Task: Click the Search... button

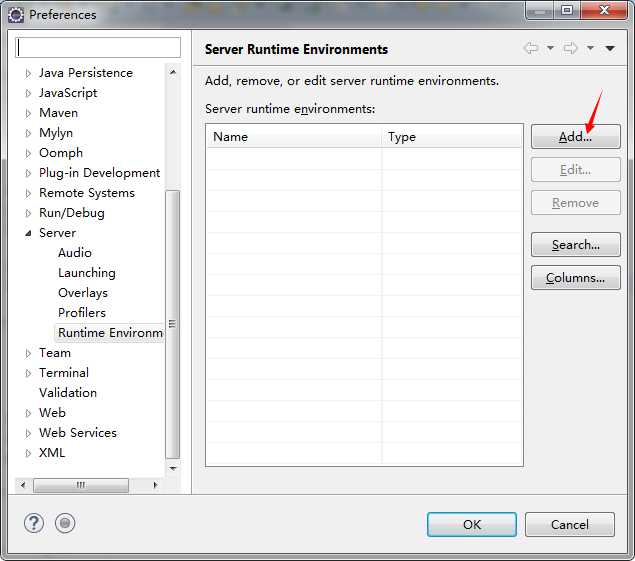Action: [575, 245]
